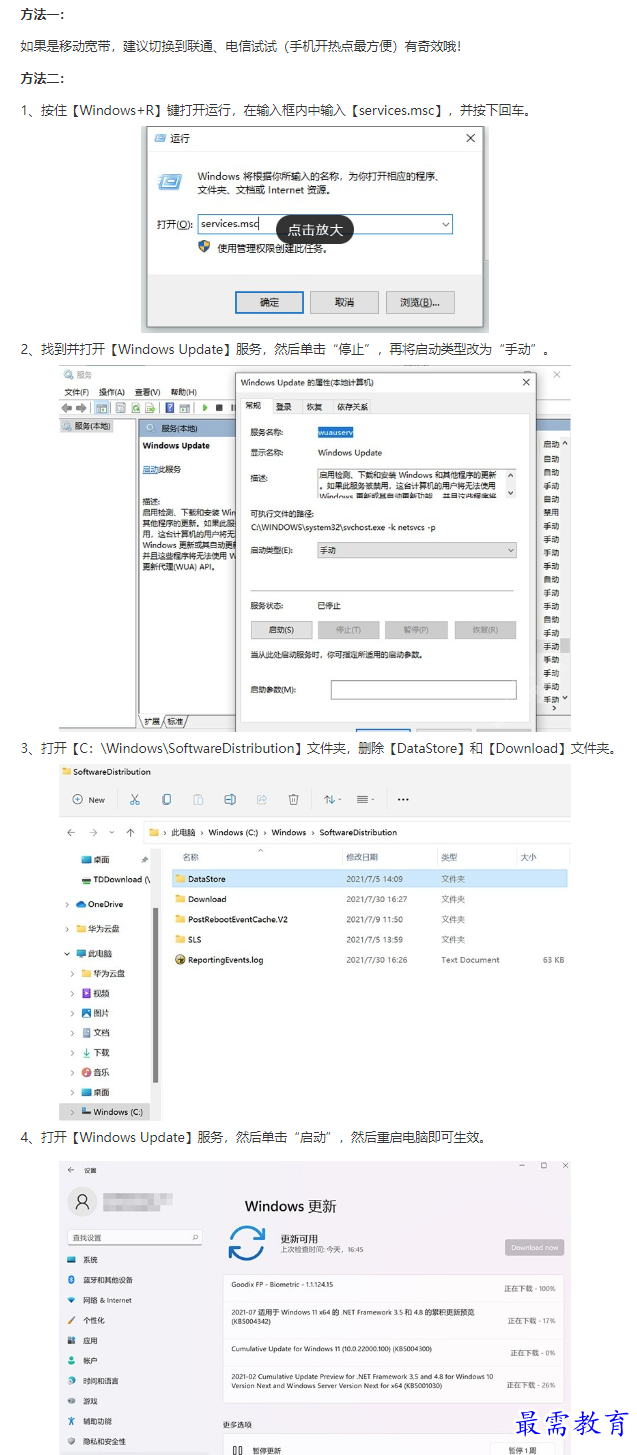Open the Run dialog command dropdown arrow
Screen dimensions: 637x1455
point(445,225)
